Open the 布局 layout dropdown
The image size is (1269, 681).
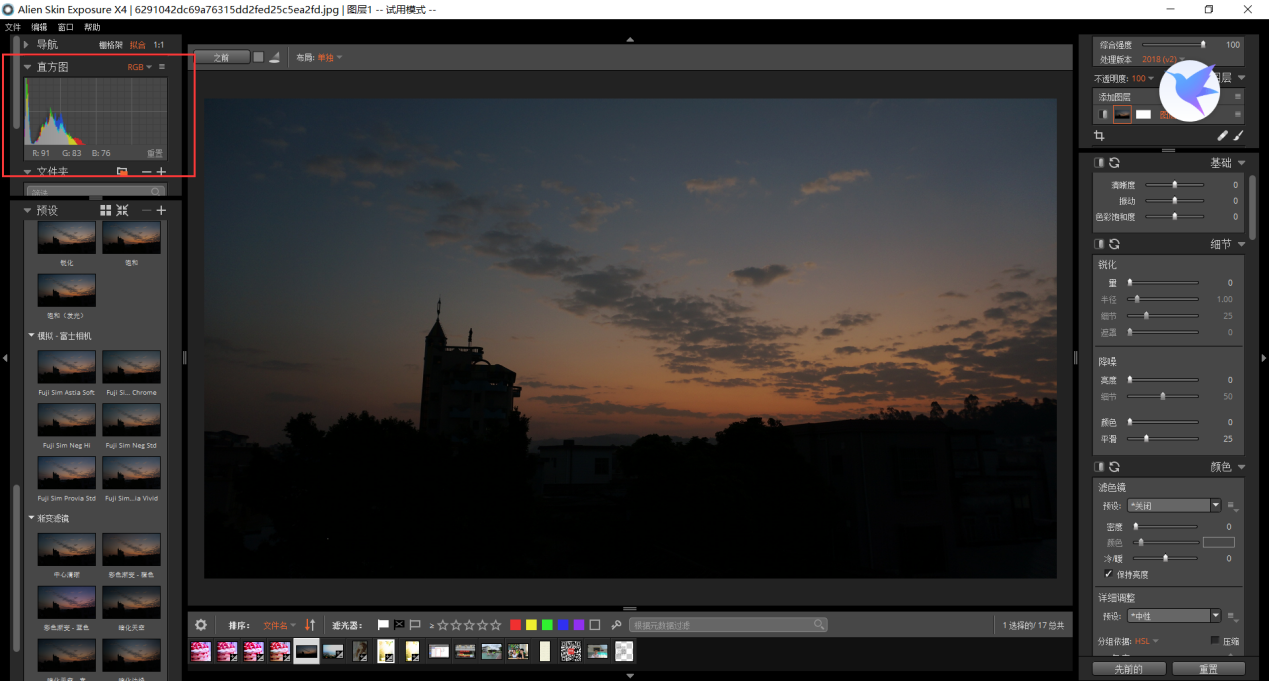click(329, 58)
